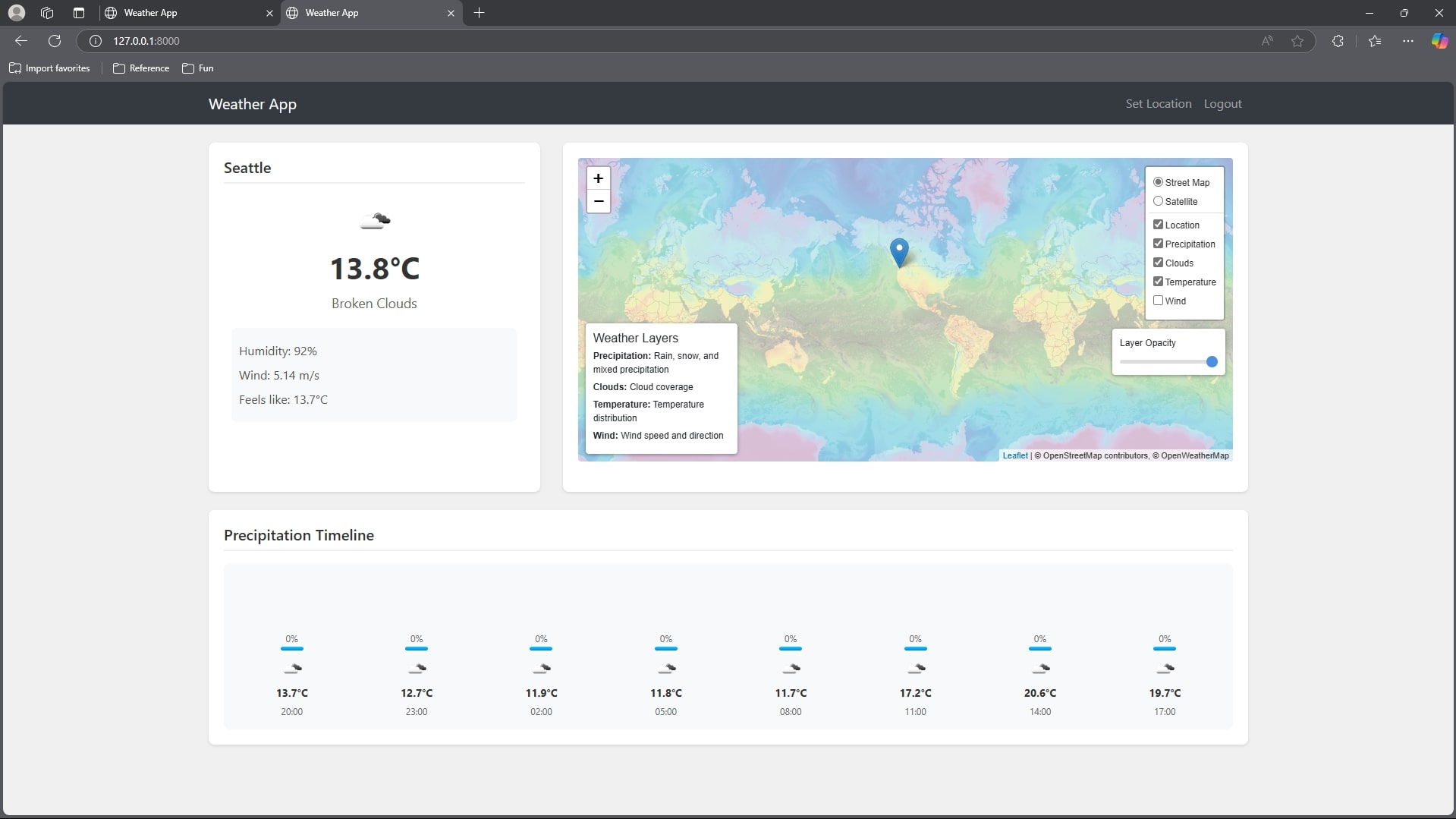The width and height of the screenshot is (1456, 819).
Task: Click the weather icon for 08:00
Action: (791, 668)
